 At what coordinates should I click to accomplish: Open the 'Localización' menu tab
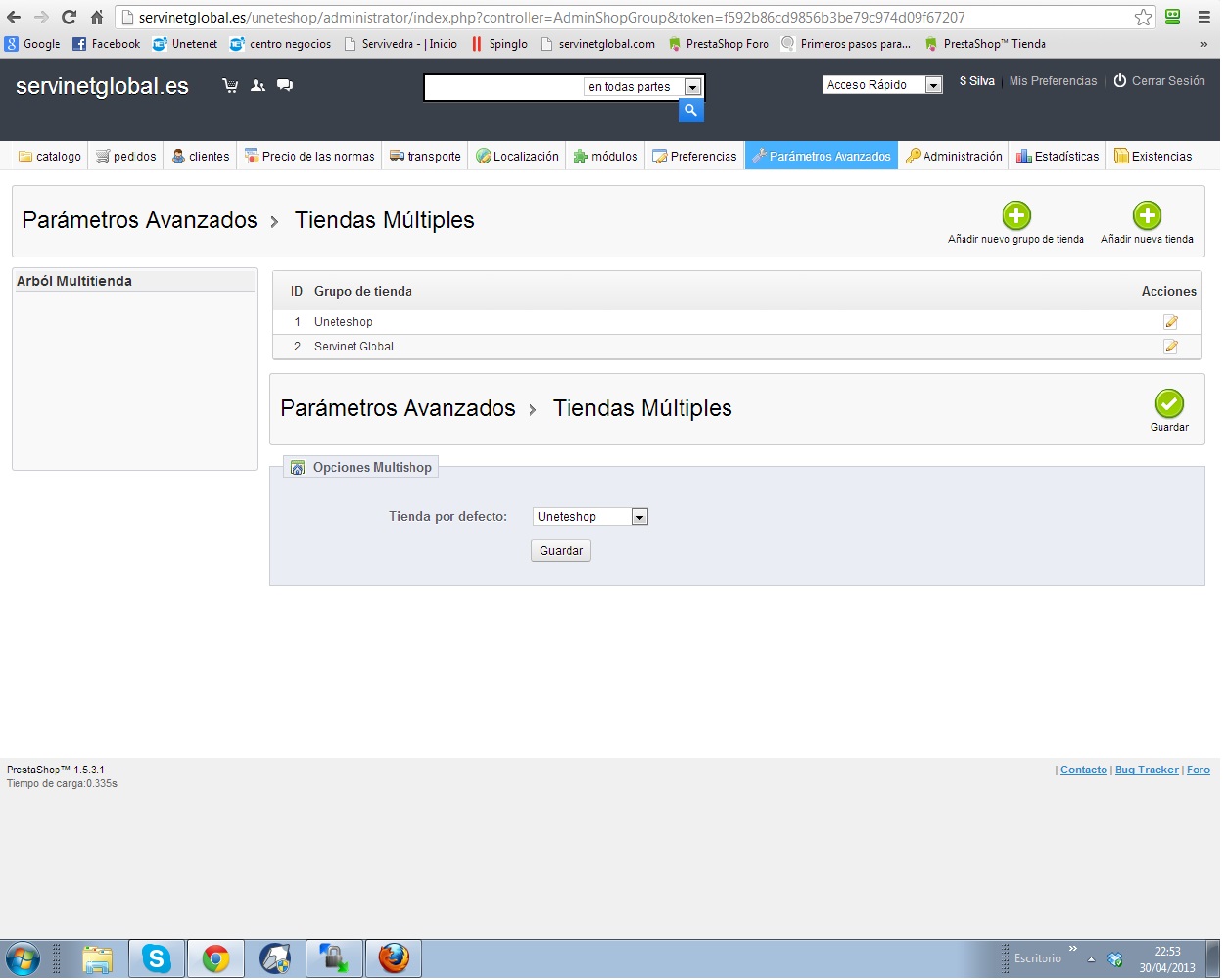pyautogui.click(x=517, y=156)
